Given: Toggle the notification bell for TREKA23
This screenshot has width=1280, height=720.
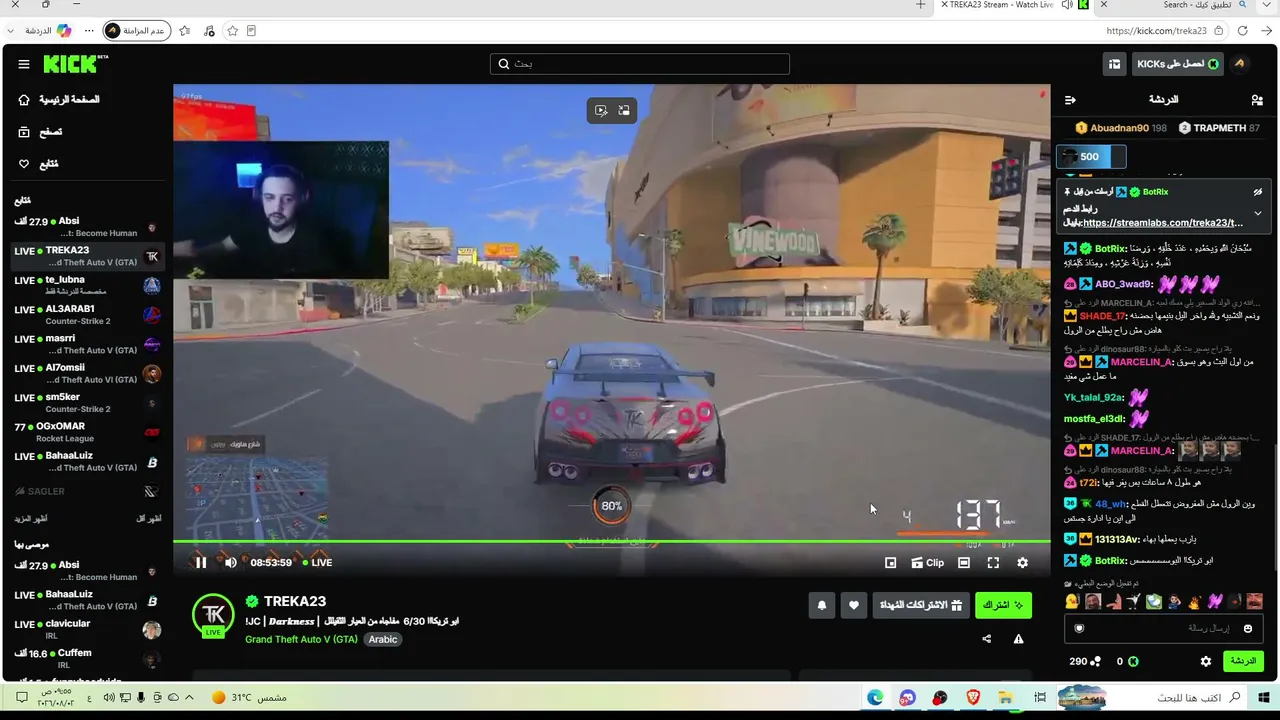Looking at the screenshot, I should pyautogui.click(x=822, y=605).
